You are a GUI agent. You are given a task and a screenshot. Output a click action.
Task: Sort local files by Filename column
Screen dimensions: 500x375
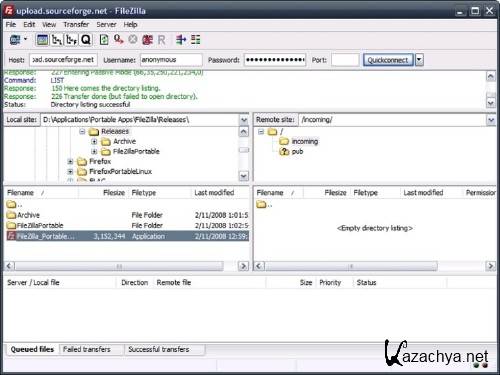(42, 193)
